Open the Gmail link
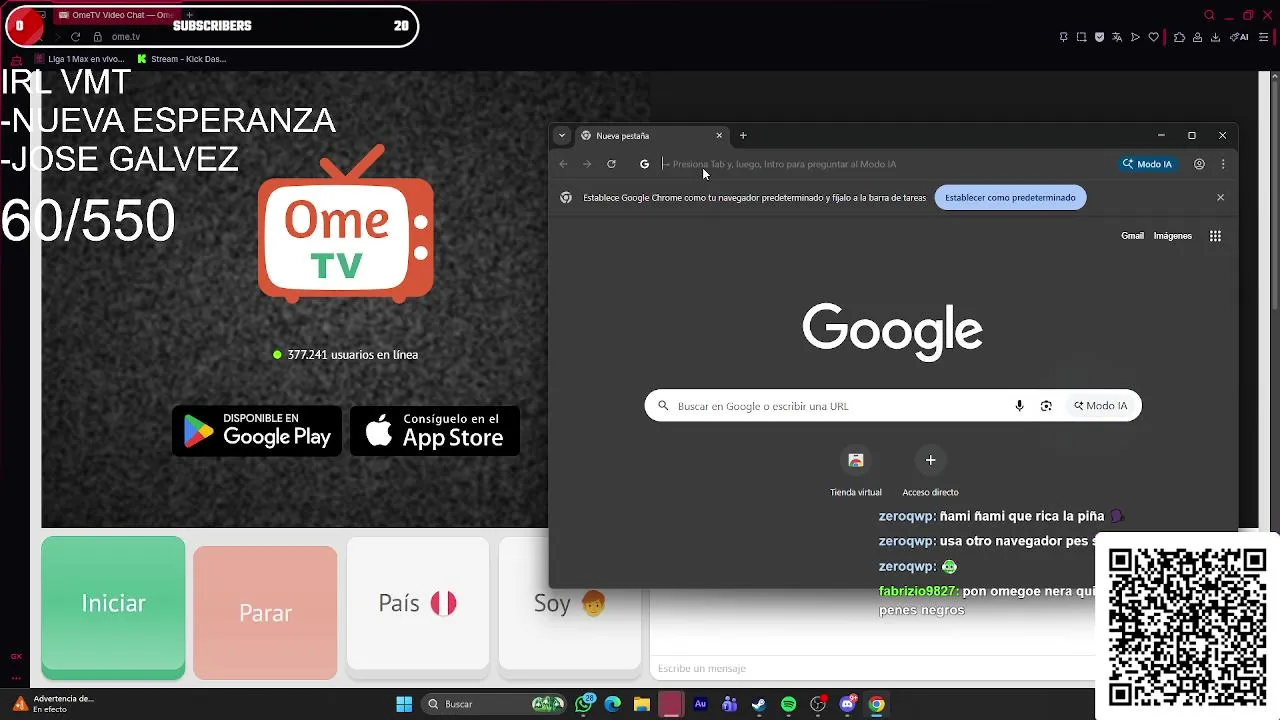Image resolution: width=1280 pixels, height=720 pixels. (x=1132, y=236)
